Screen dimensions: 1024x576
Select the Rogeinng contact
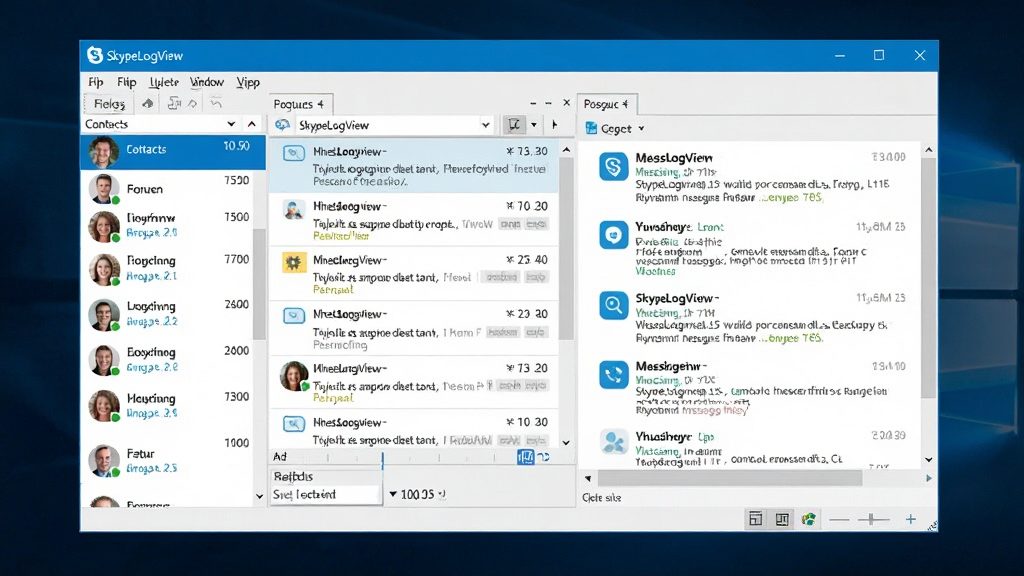pyautogui.click(x=168, y=268)
